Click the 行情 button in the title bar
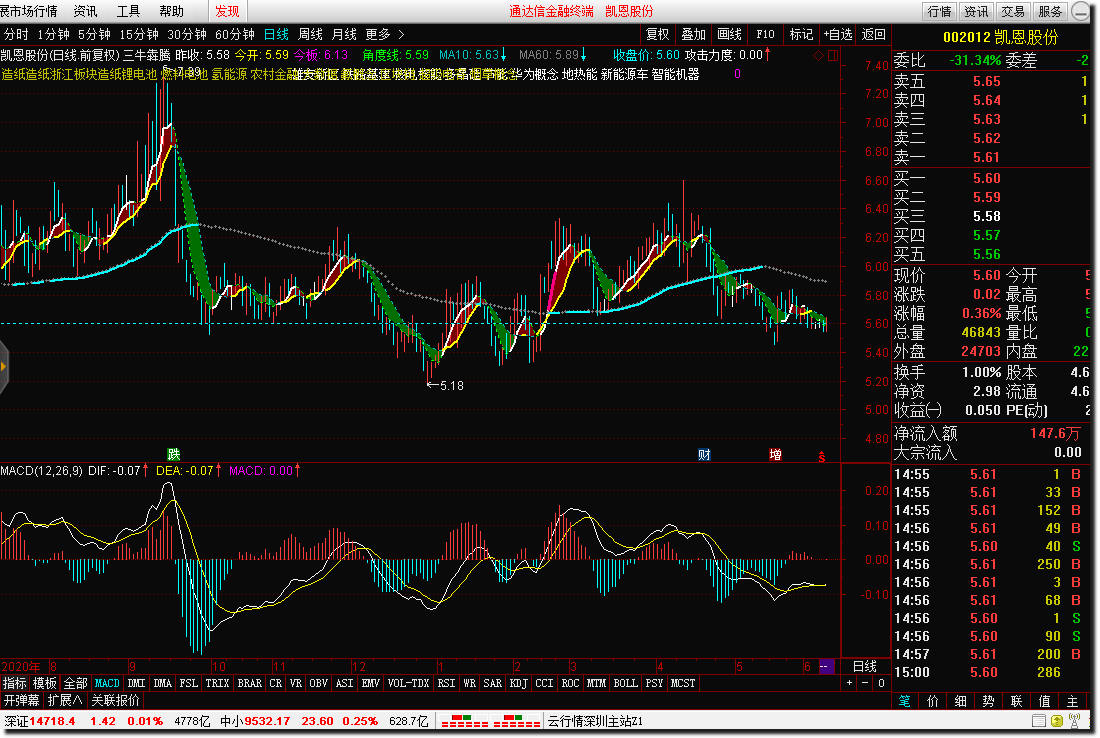 [x=939, y=11]
